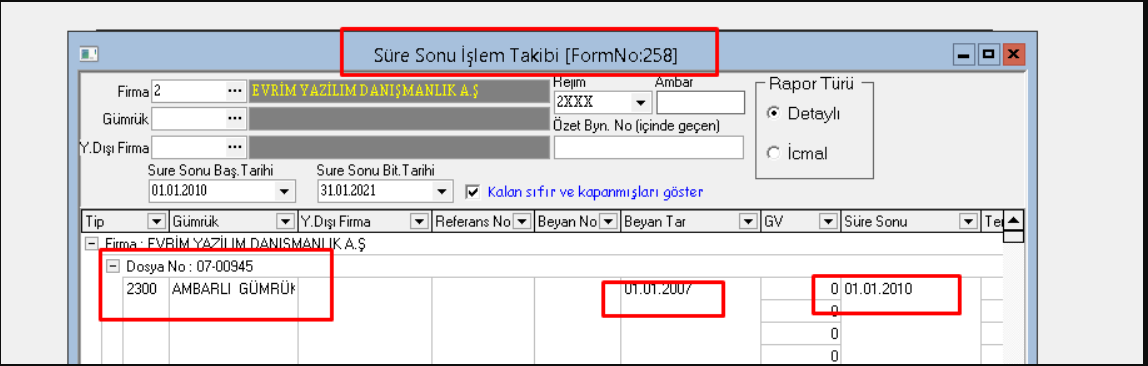1148x366 pixels.
Task: Click the Y.Dışı Firma code input field
Action: pos(188,147)
